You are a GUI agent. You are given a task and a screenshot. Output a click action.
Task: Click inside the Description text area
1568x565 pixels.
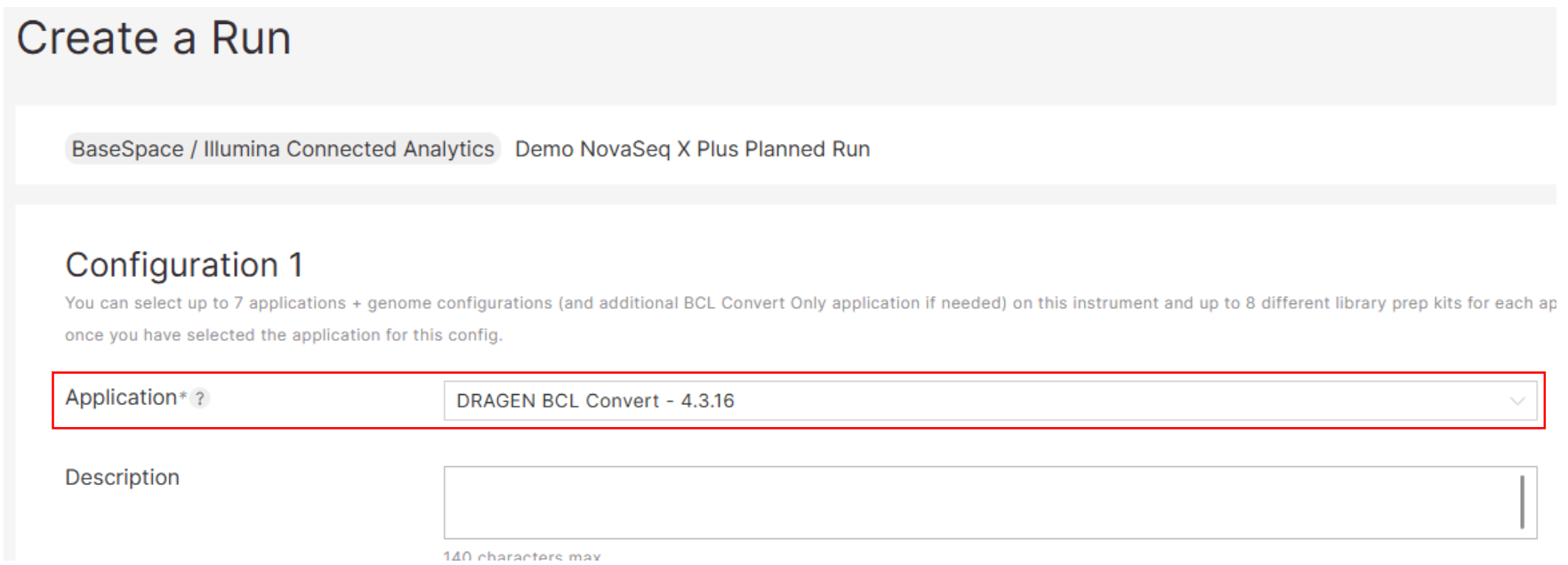(978, 502)
